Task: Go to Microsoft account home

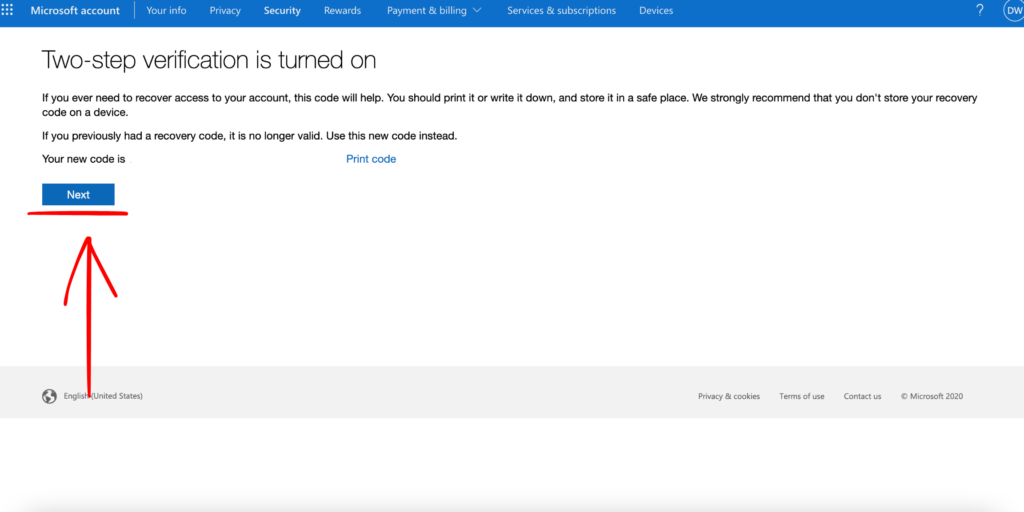Action: click(75, 11)
